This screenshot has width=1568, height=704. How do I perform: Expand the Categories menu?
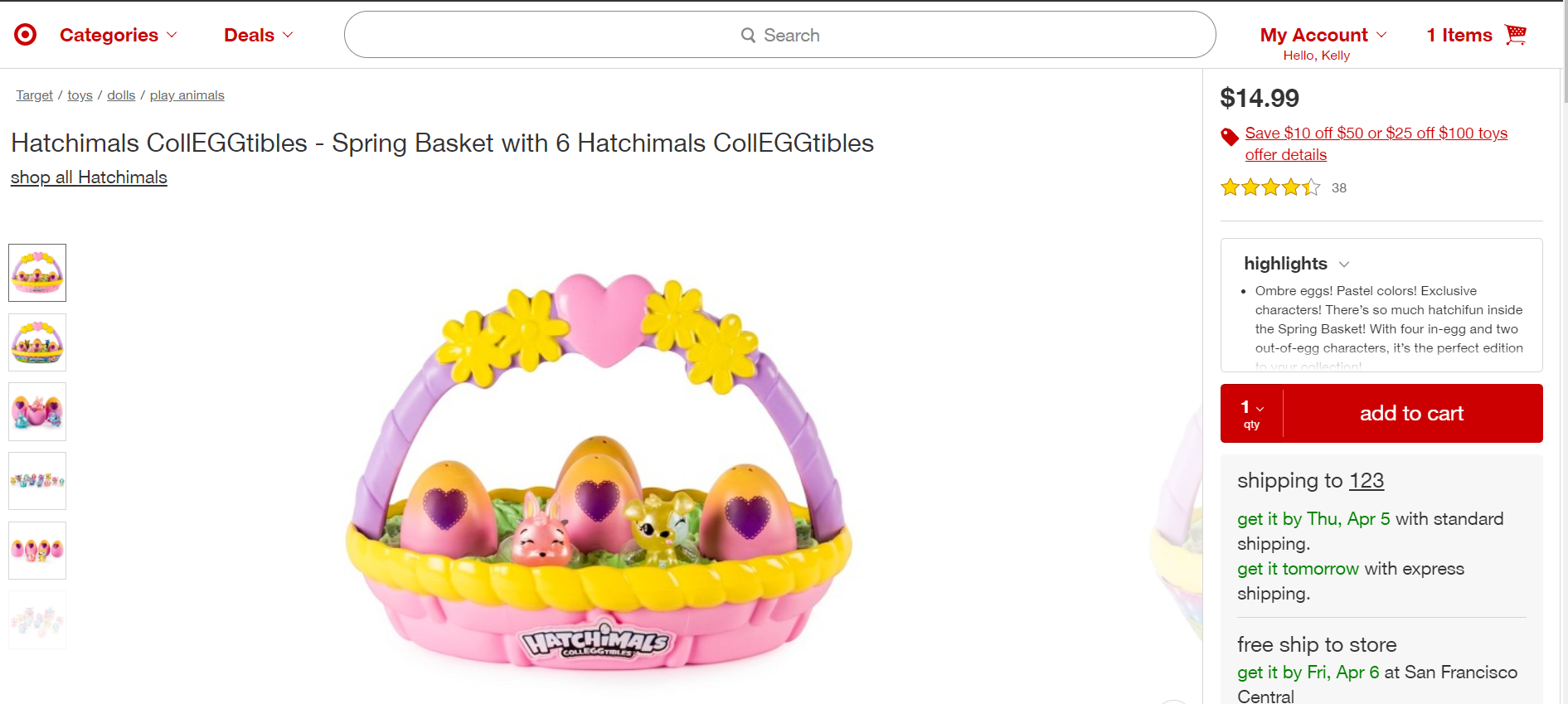118,35
